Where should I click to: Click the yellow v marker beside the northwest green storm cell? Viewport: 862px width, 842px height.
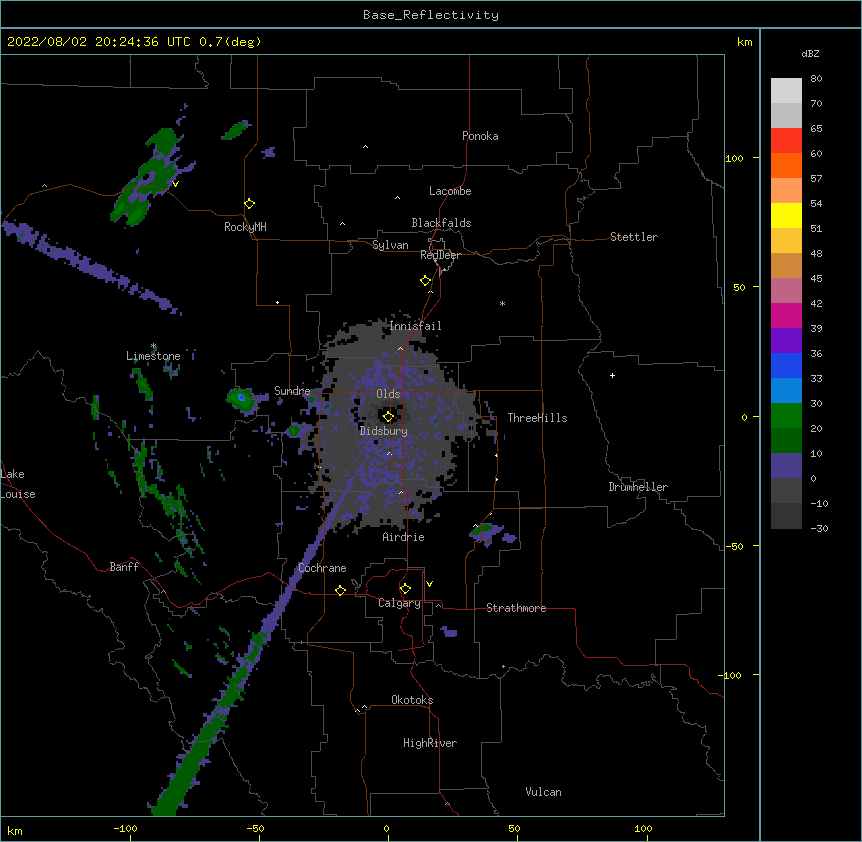click(175, 184)
